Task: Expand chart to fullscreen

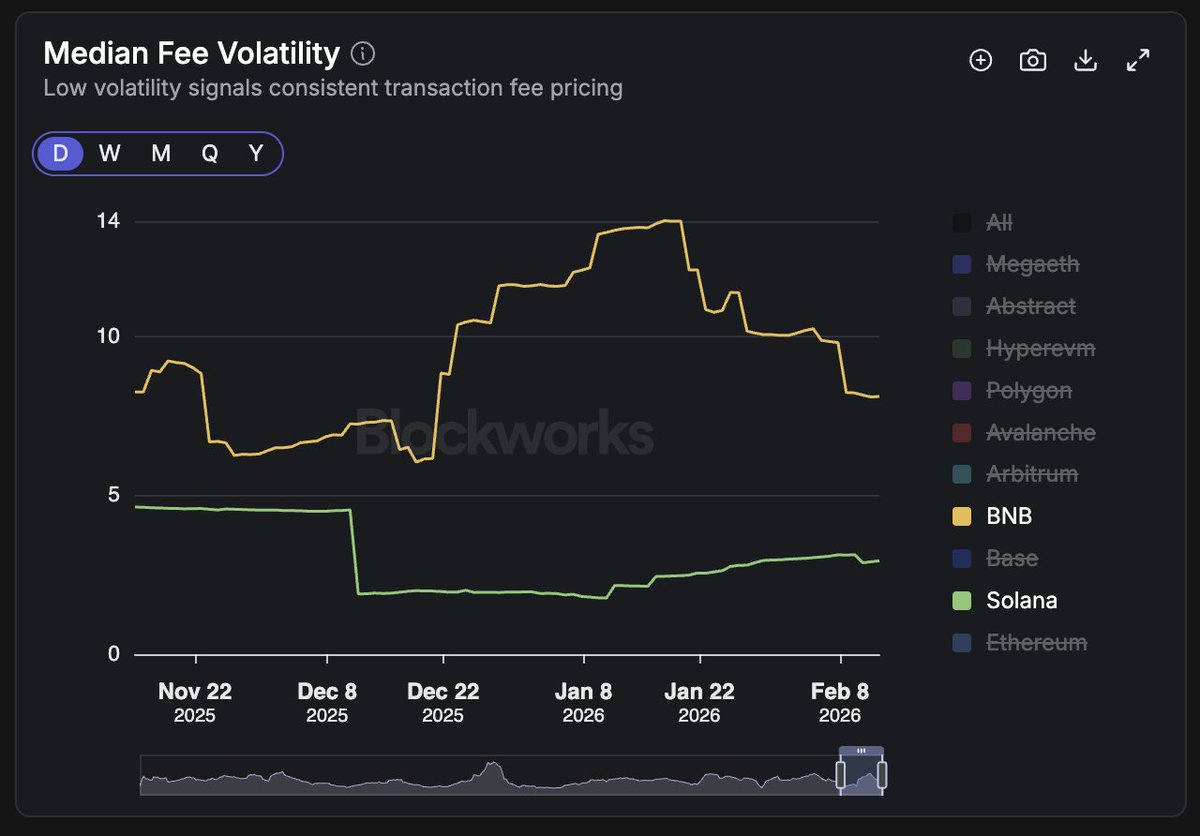Action: click(1138, 61)
